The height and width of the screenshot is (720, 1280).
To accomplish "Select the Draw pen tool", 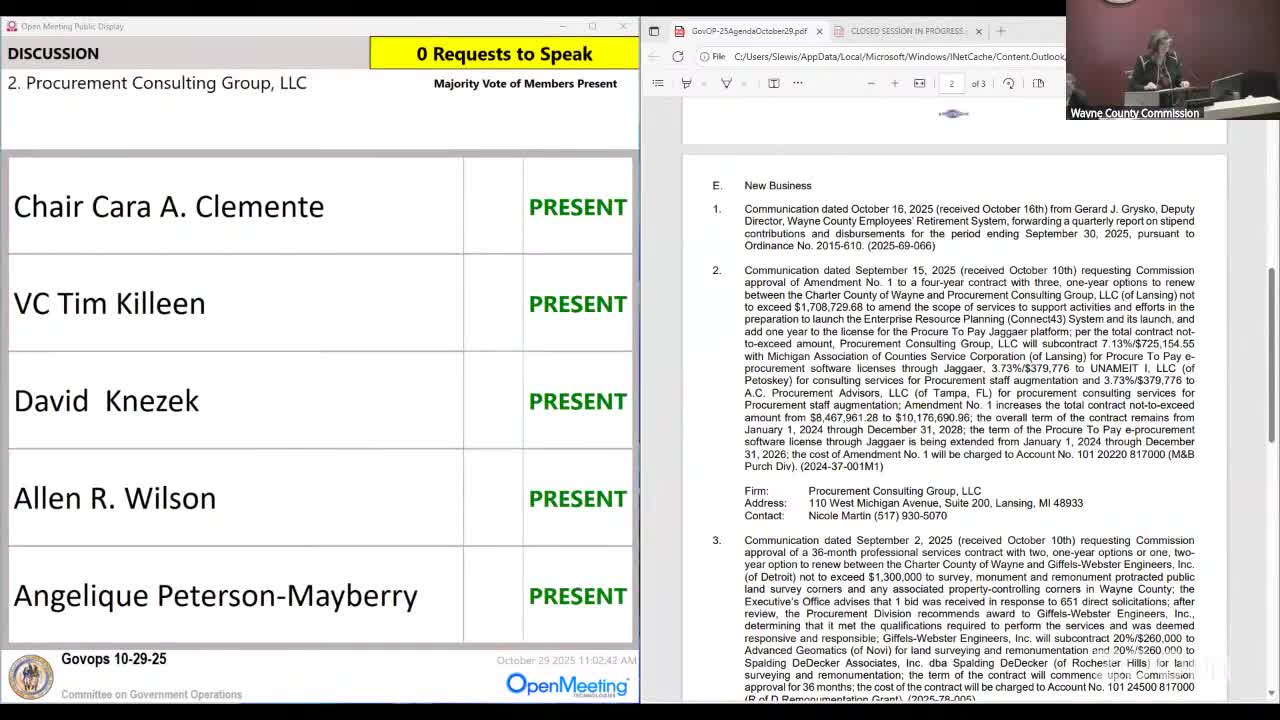I will [726, 83].
